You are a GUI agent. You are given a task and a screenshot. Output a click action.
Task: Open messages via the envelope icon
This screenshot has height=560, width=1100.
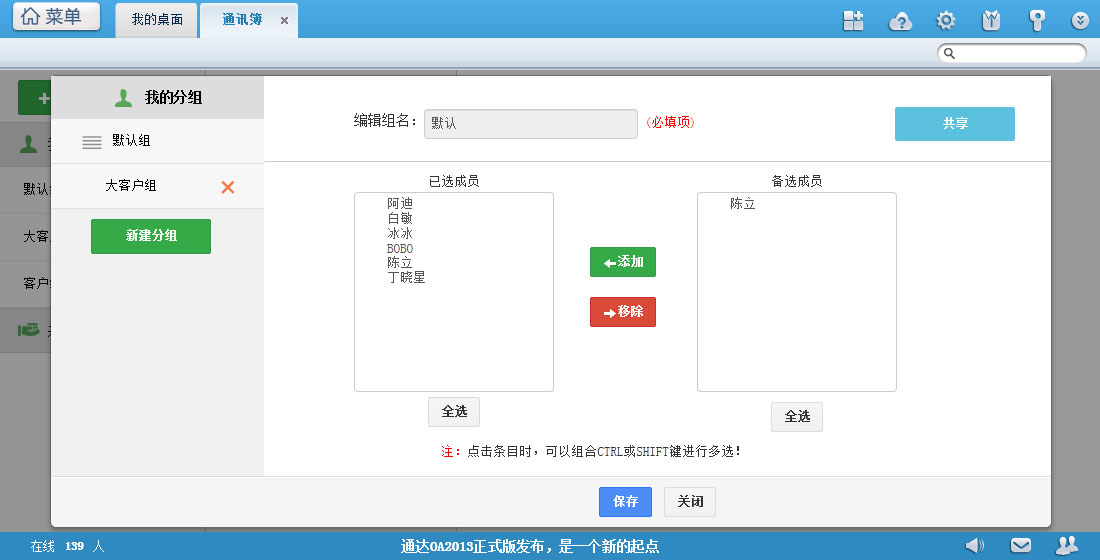[x=1020, y=545]
